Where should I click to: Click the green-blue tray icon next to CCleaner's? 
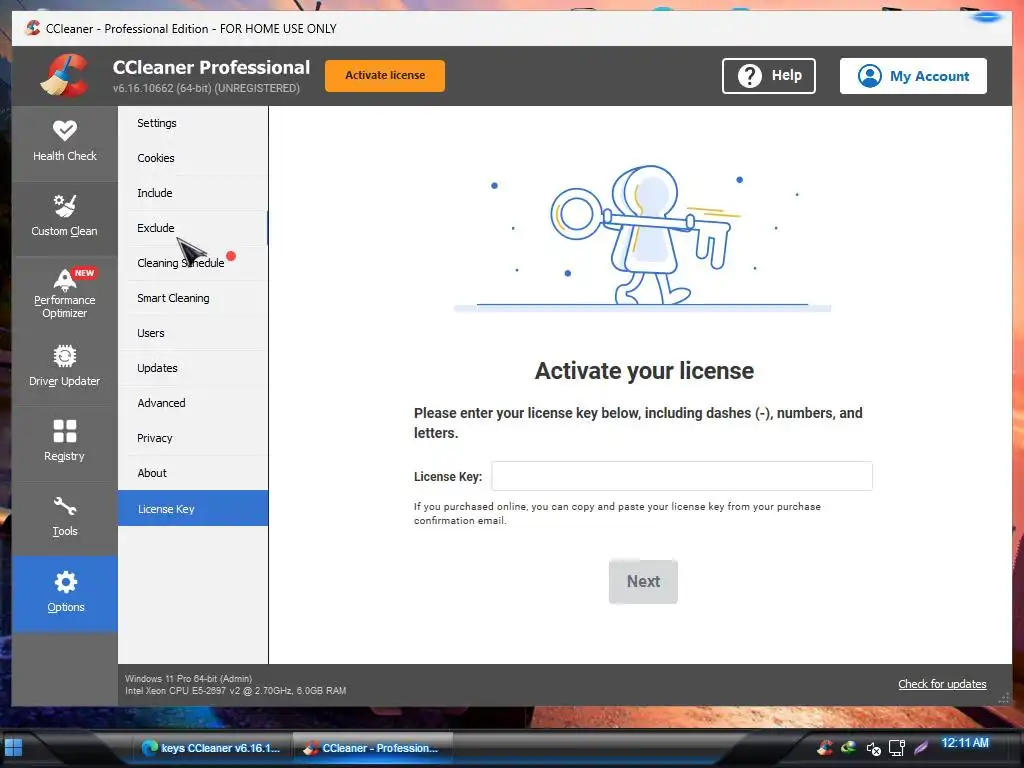point(848,747)
